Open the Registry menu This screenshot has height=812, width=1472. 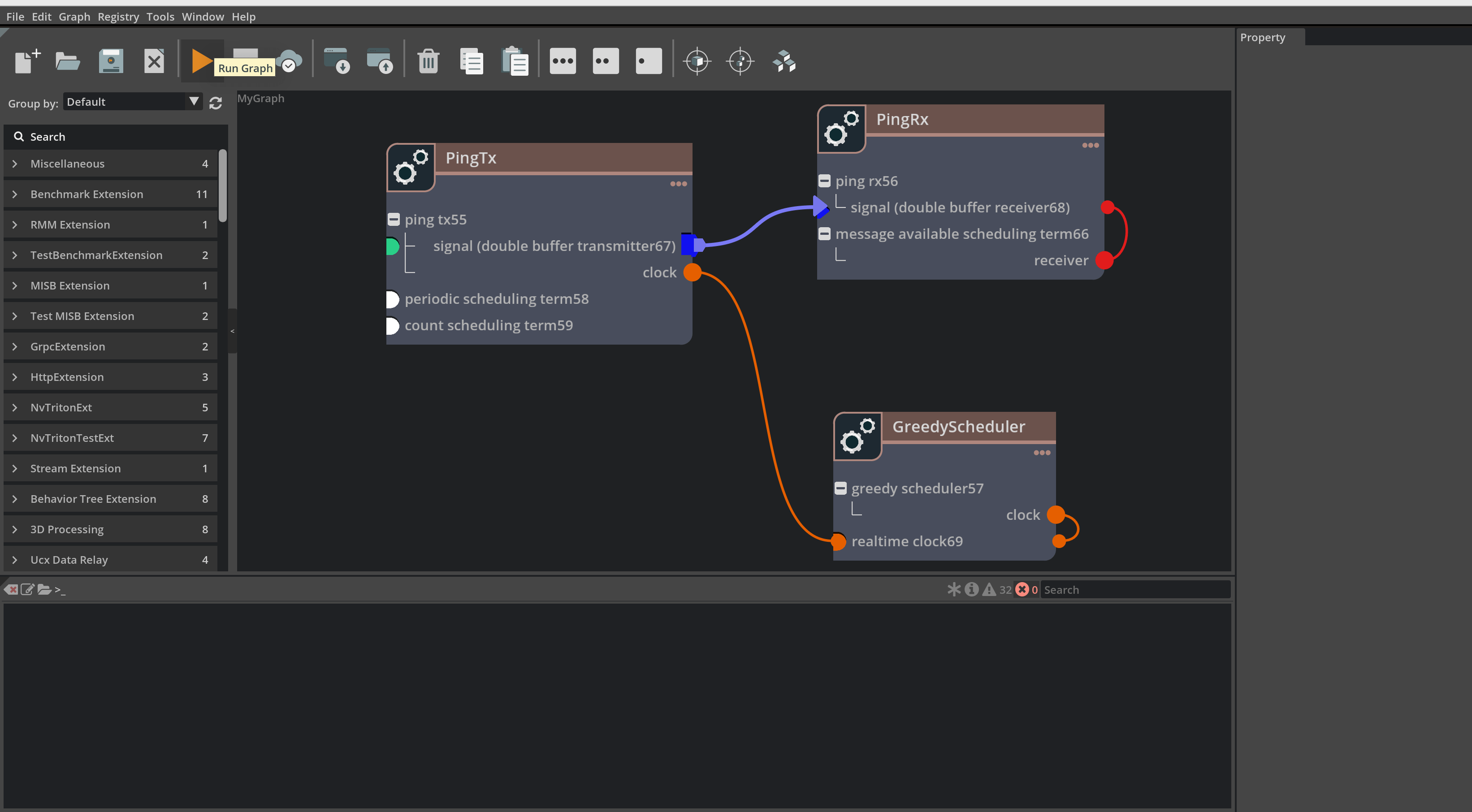118,17
